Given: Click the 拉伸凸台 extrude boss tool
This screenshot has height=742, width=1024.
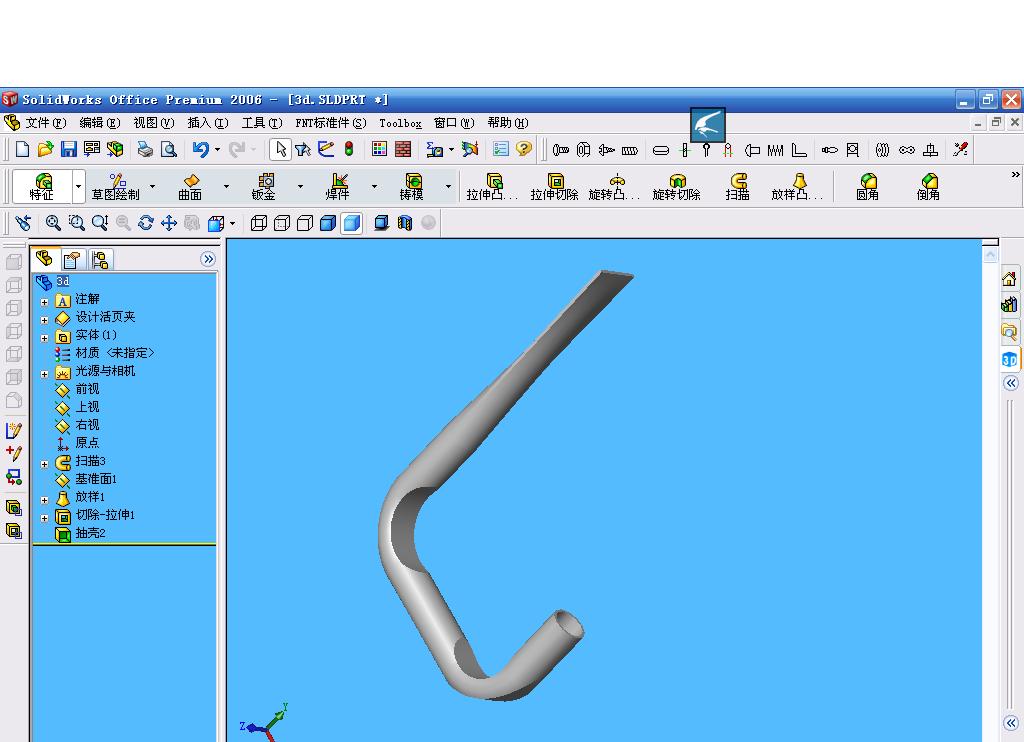Looking at the screenshot, I should [492, 186].
